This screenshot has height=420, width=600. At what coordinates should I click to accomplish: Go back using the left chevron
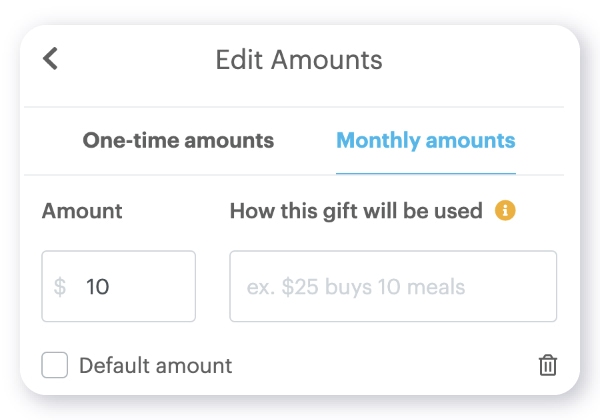51,59
